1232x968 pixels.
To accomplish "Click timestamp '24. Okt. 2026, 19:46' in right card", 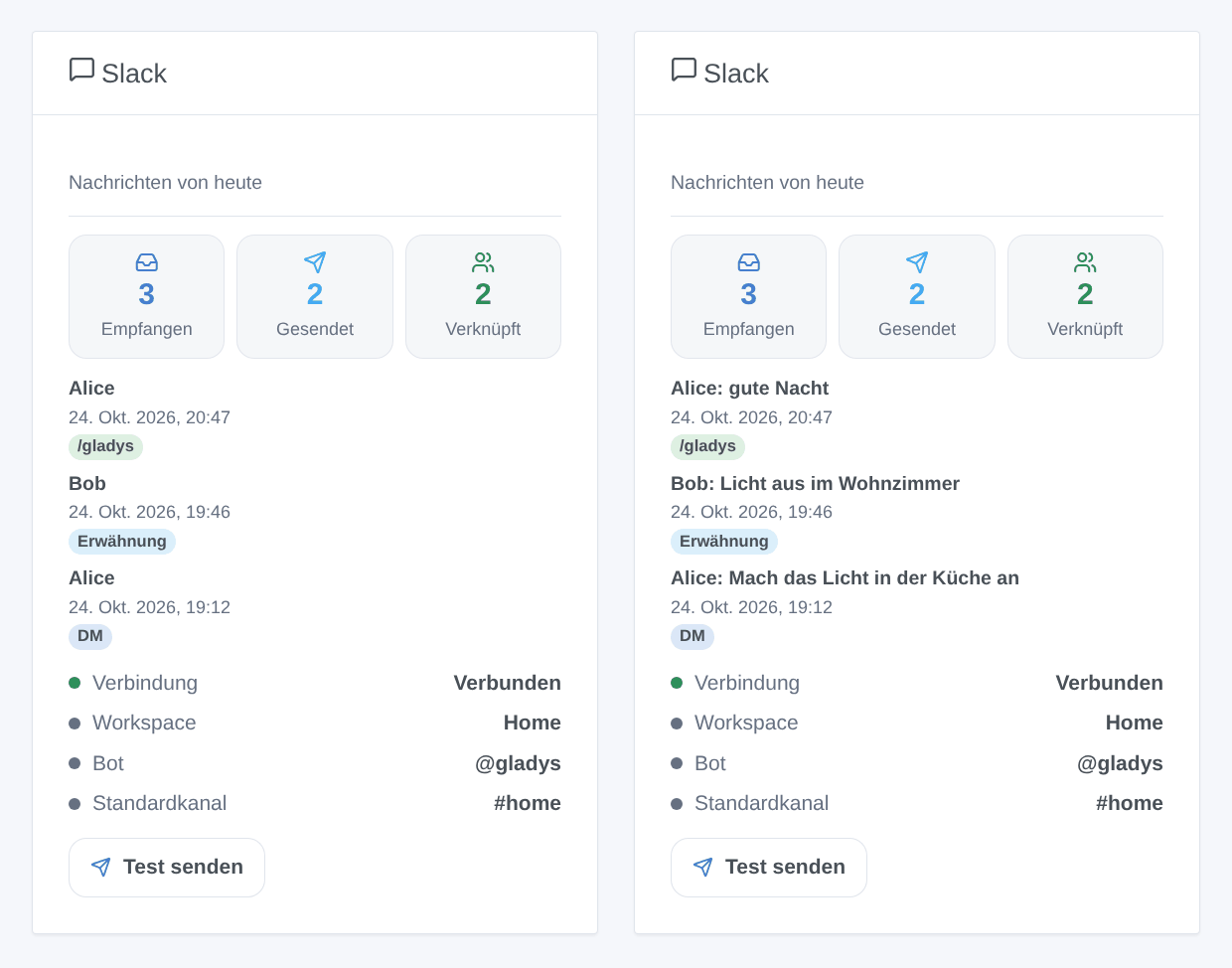I will tap(751, 512).
